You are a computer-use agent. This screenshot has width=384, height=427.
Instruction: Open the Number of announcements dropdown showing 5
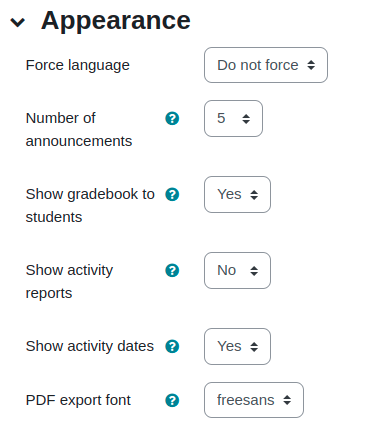233,118
